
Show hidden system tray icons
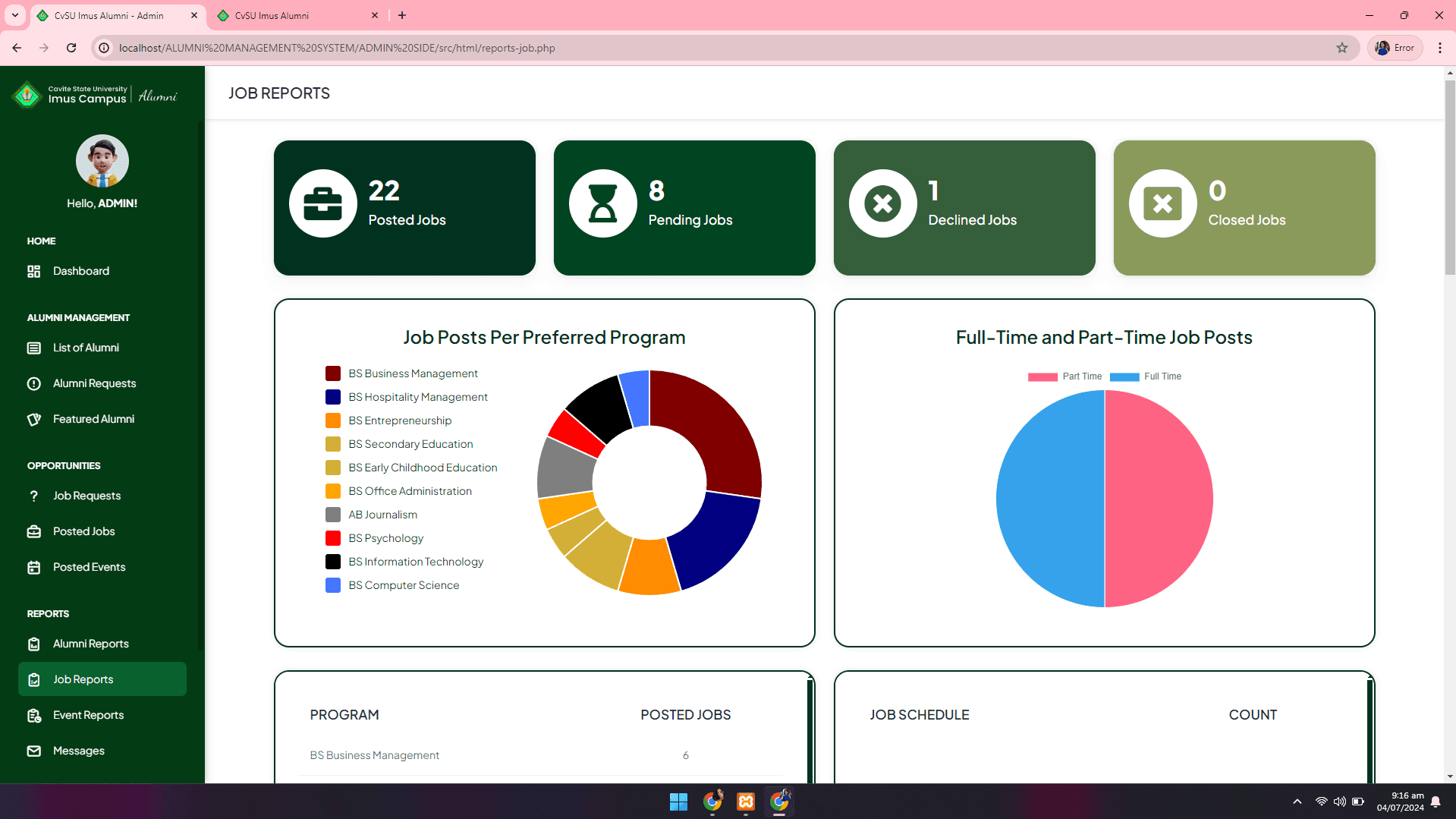[x=1297, y=802]
